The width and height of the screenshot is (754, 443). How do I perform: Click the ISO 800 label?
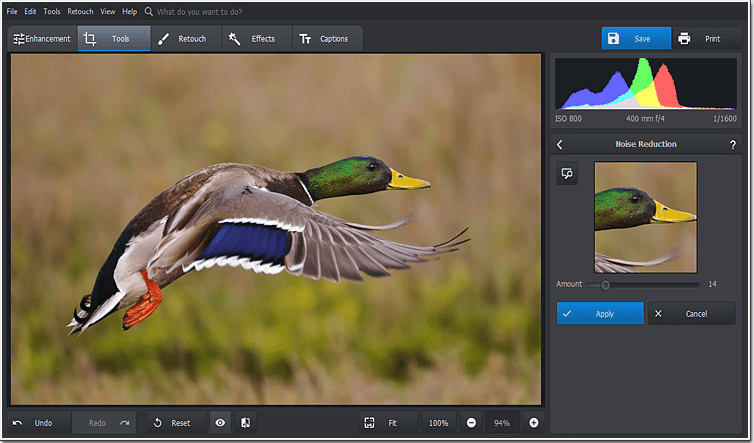568,119
